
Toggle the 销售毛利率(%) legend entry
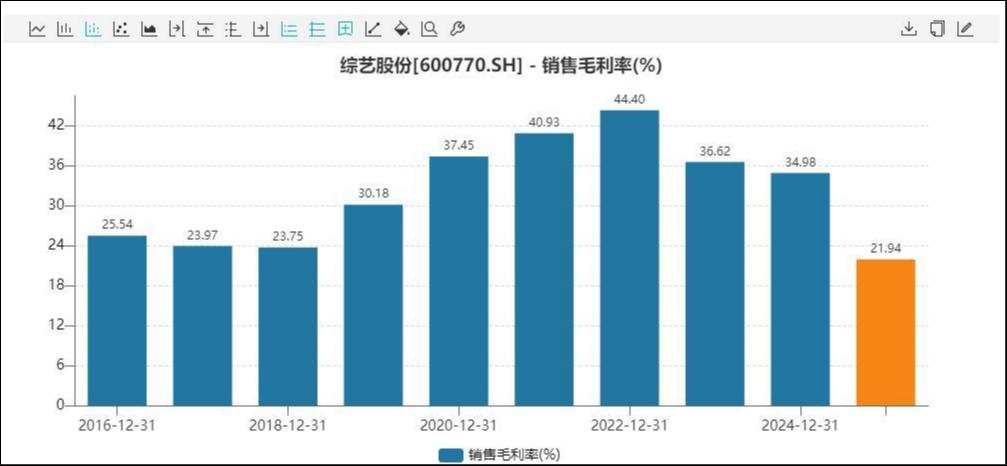499,455
